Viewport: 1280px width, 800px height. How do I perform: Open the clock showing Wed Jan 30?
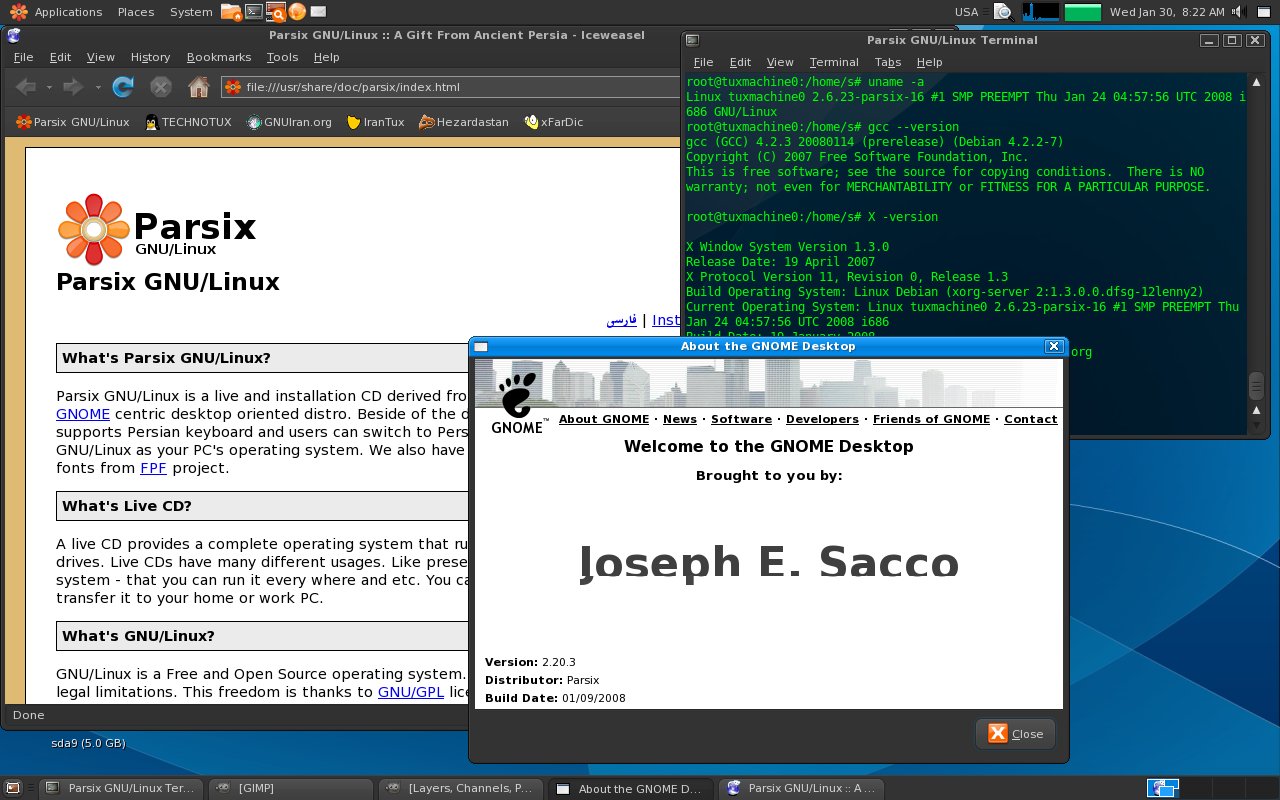(1167, 12)
